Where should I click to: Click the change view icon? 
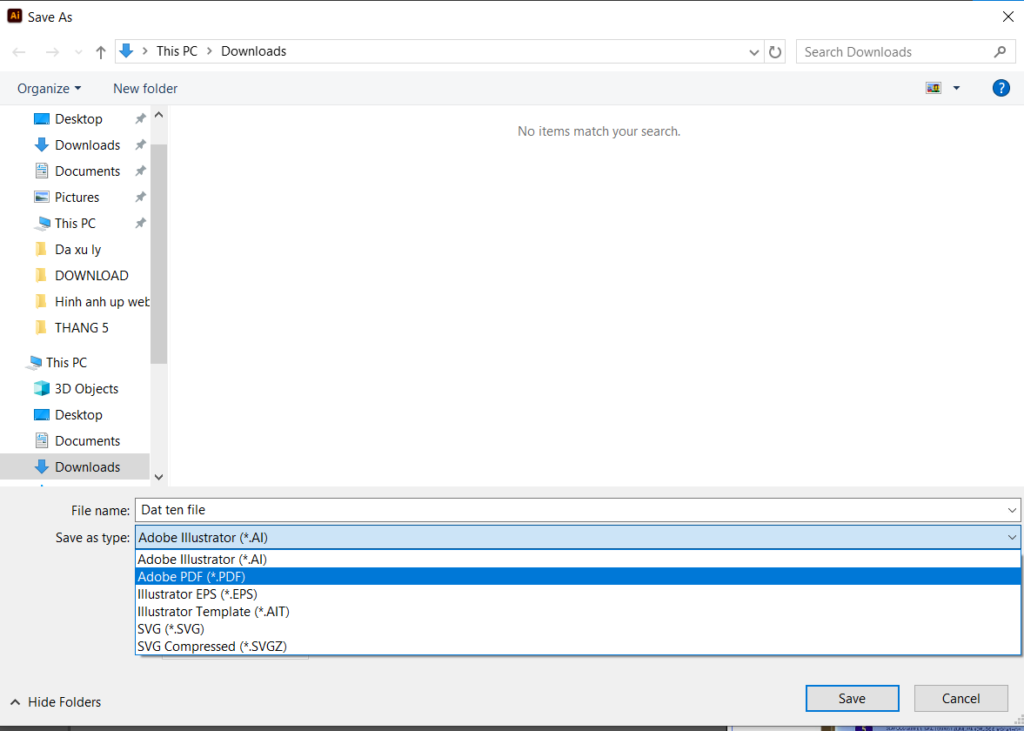pyautogui.click(x=934, y=88)
